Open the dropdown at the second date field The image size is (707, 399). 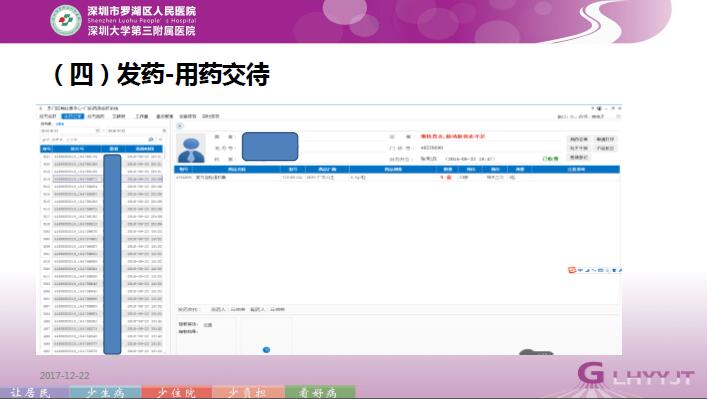point(164,131)
